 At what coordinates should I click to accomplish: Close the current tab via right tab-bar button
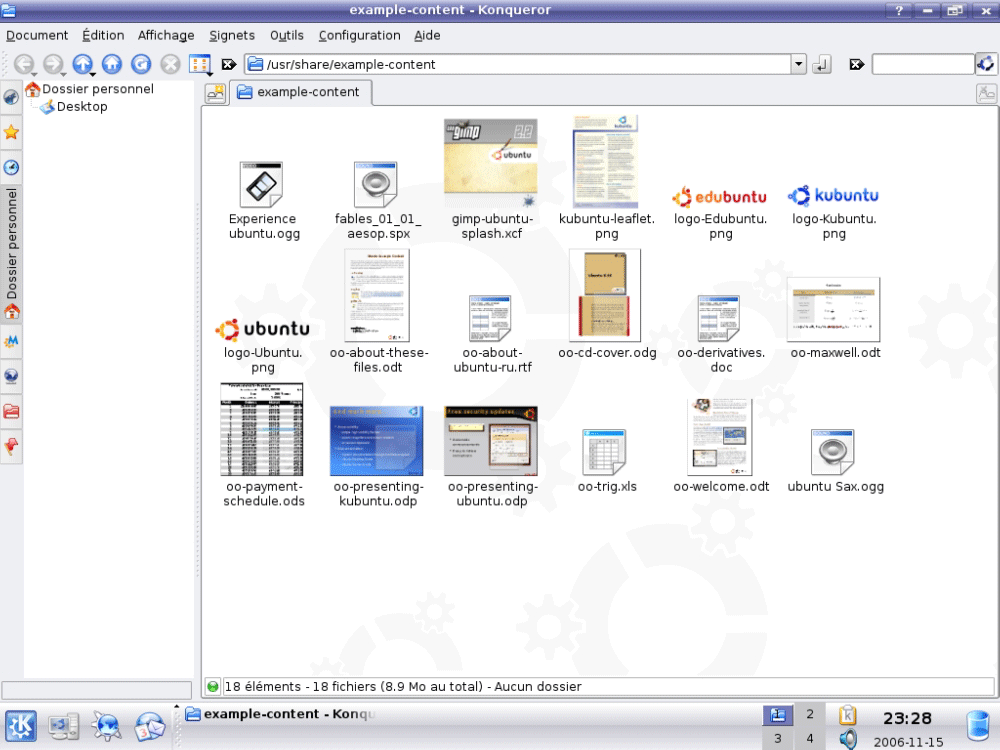[x=987, y=93]
